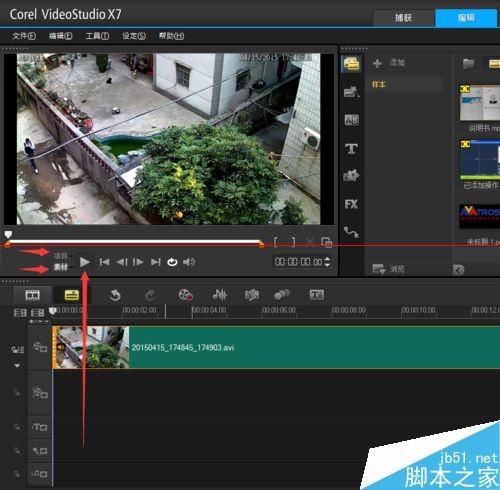This screenshot has width=500, height=490.
Task: Click the Play button
Action: [x=85, y=262]
